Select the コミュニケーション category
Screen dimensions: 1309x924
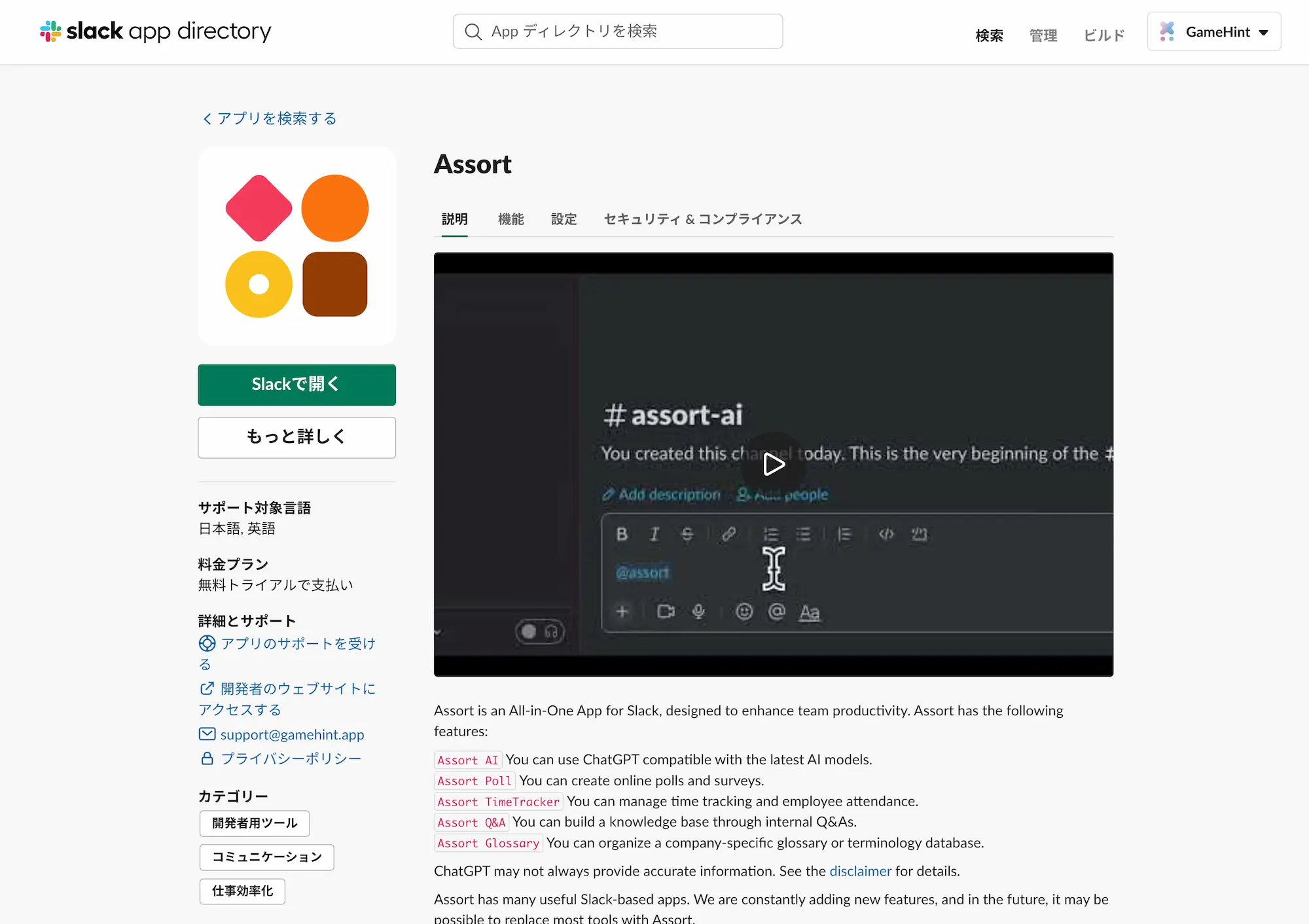[x=267, y=857]
